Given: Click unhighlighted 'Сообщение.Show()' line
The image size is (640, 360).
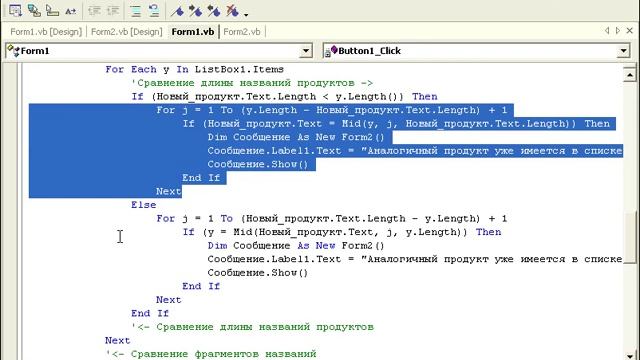Looking at the screenshot, I should pyautogui.click(x=258, y=272).
